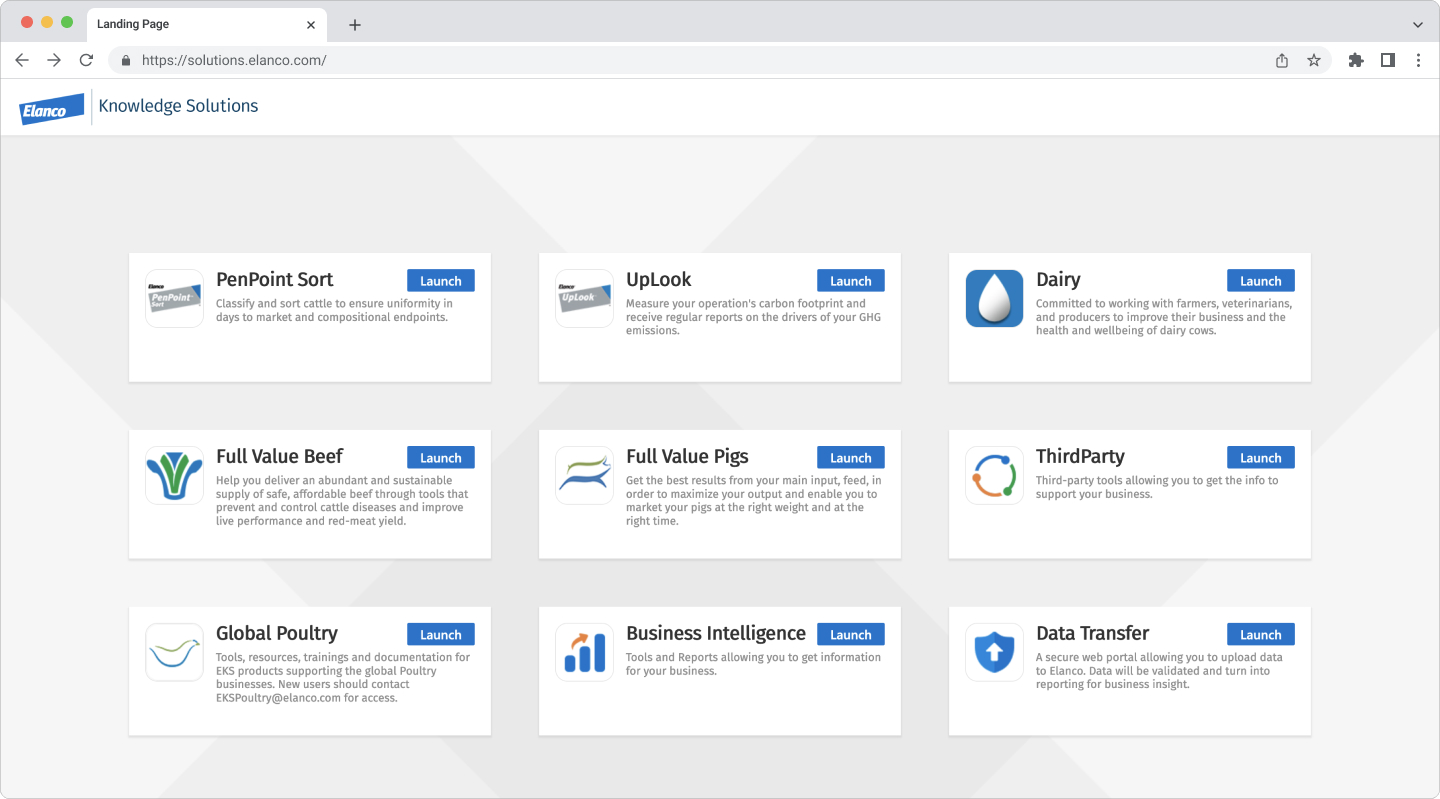Select the Landing Page tab
Viewport: 1440px width, 799px height.
(x=207, y=24)
